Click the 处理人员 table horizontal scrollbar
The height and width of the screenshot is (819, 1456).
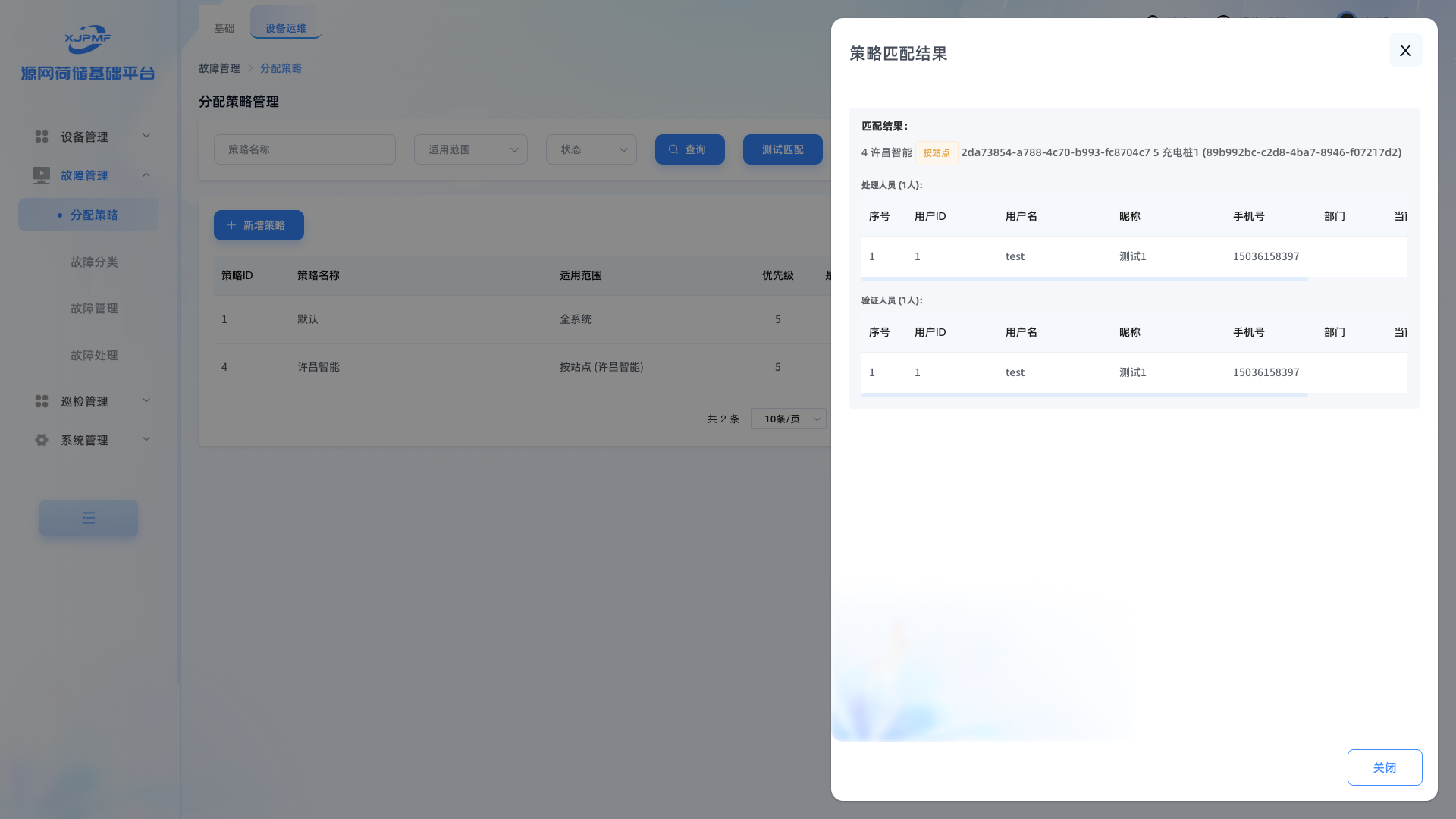click(x=1084, y=279)
